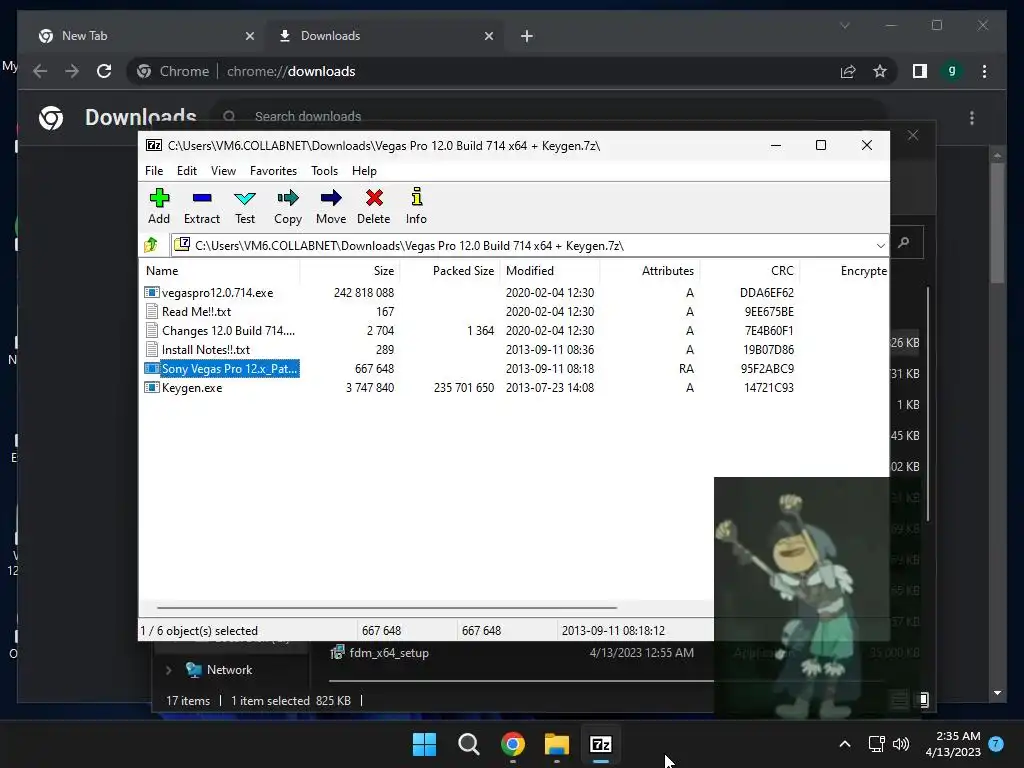Select fdm_x64_setup in Explorer window
1024x768 pixels.
pyautogui.click(x=389, y=652)
